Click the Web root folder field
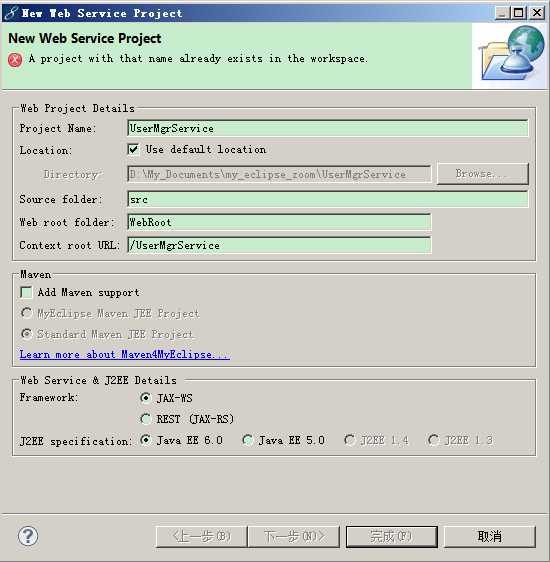The image size is (550, 562). [279, 222]
